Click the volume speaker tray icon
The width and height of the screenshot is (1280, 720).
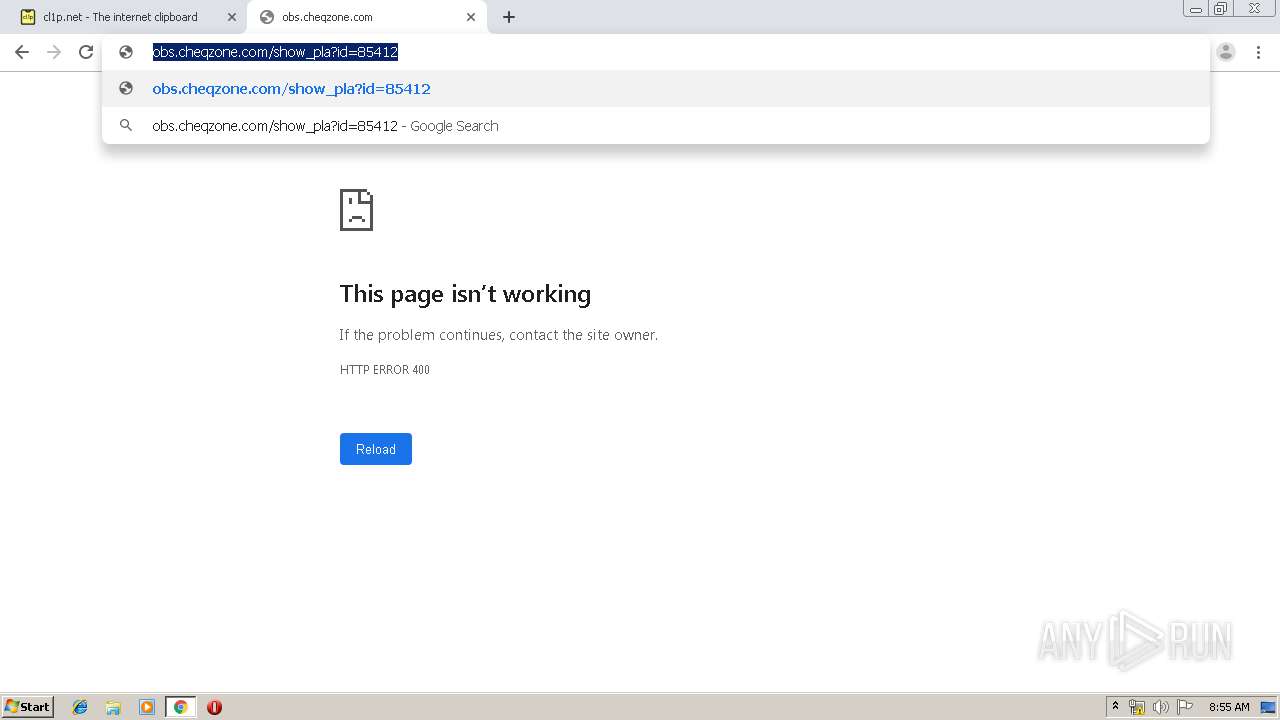click(x=1161, y=707)
